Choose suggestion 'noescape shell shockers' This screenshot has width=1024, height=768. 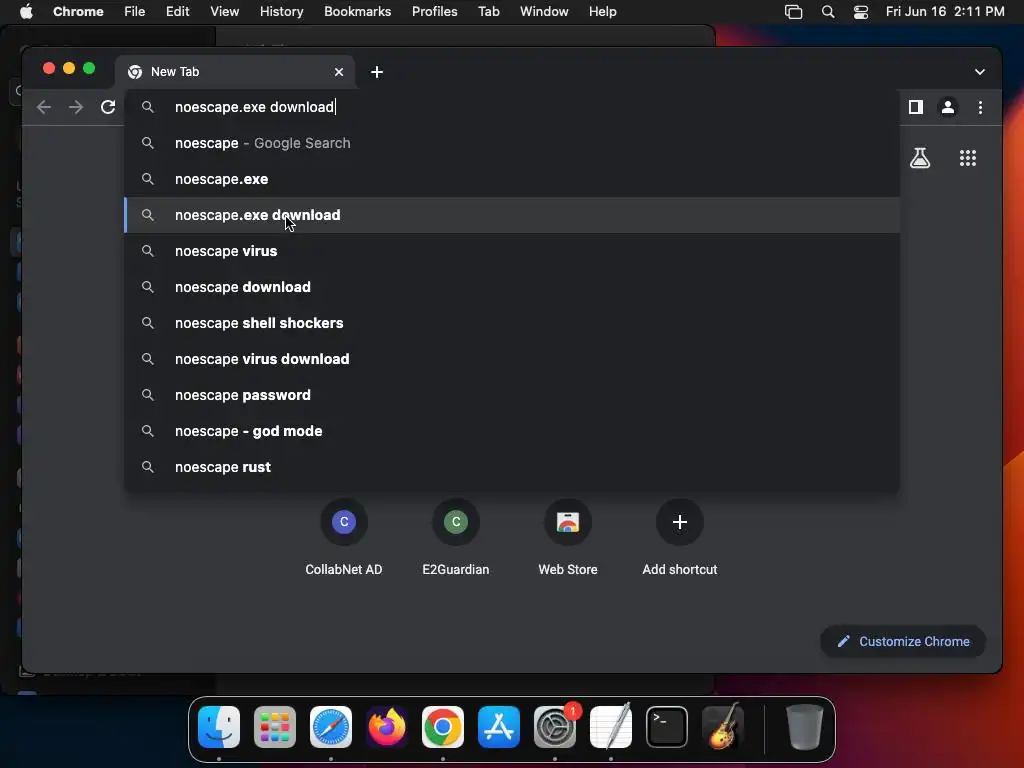point(512,323)
